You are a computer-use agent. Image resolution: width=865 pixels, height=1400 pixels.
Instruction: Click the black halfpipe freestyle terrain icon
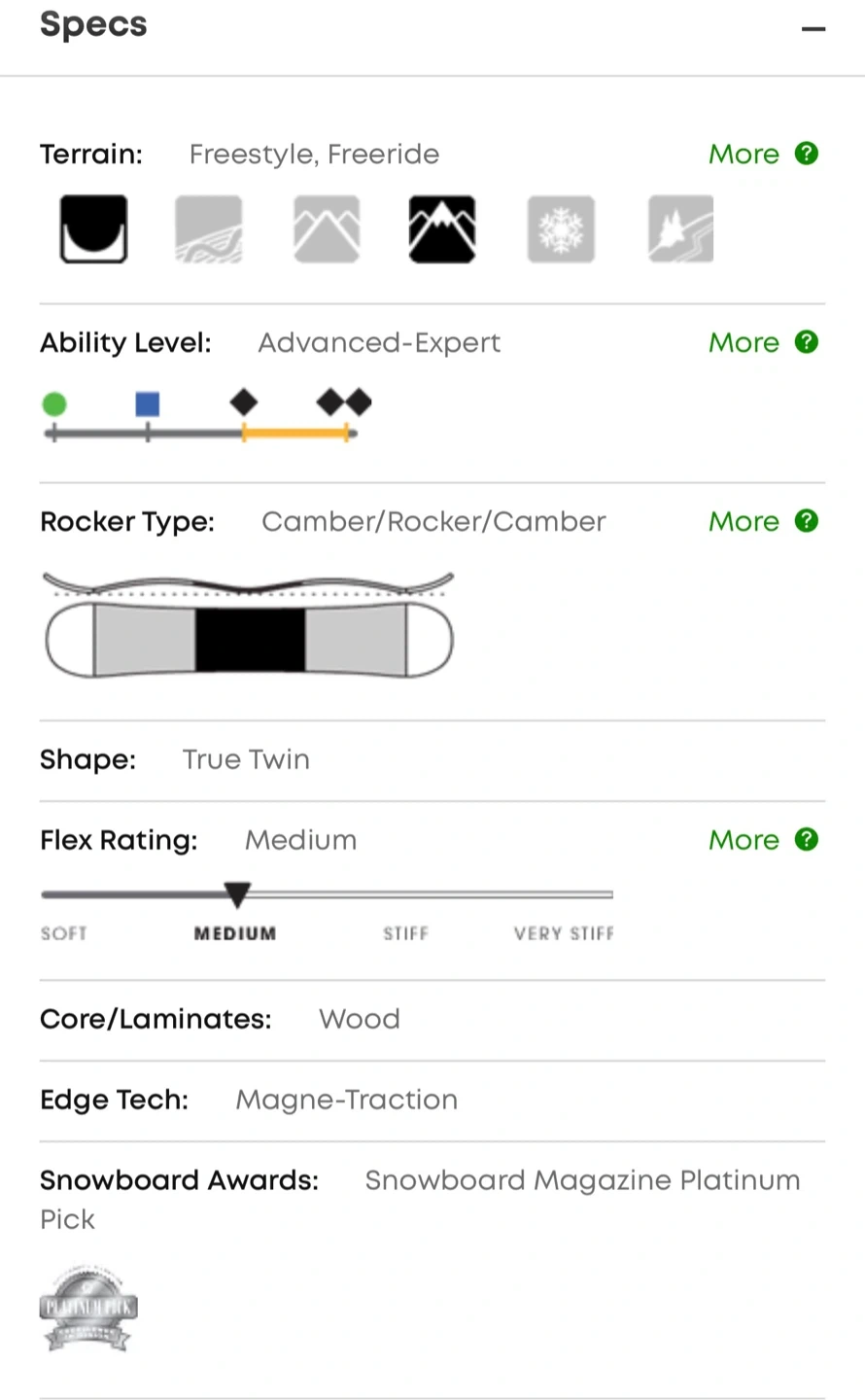93,229
